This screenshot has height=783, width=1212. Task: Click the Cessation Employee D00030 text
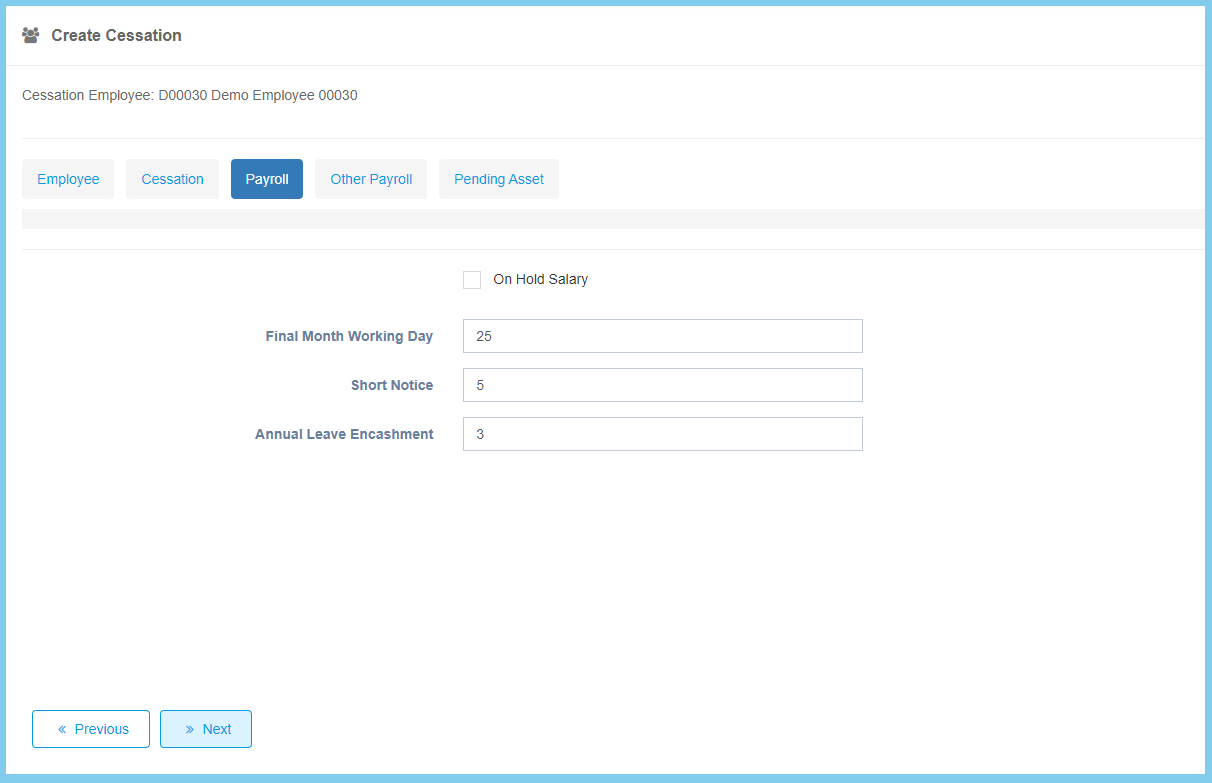pyautogui.click(x=190, y=96)
